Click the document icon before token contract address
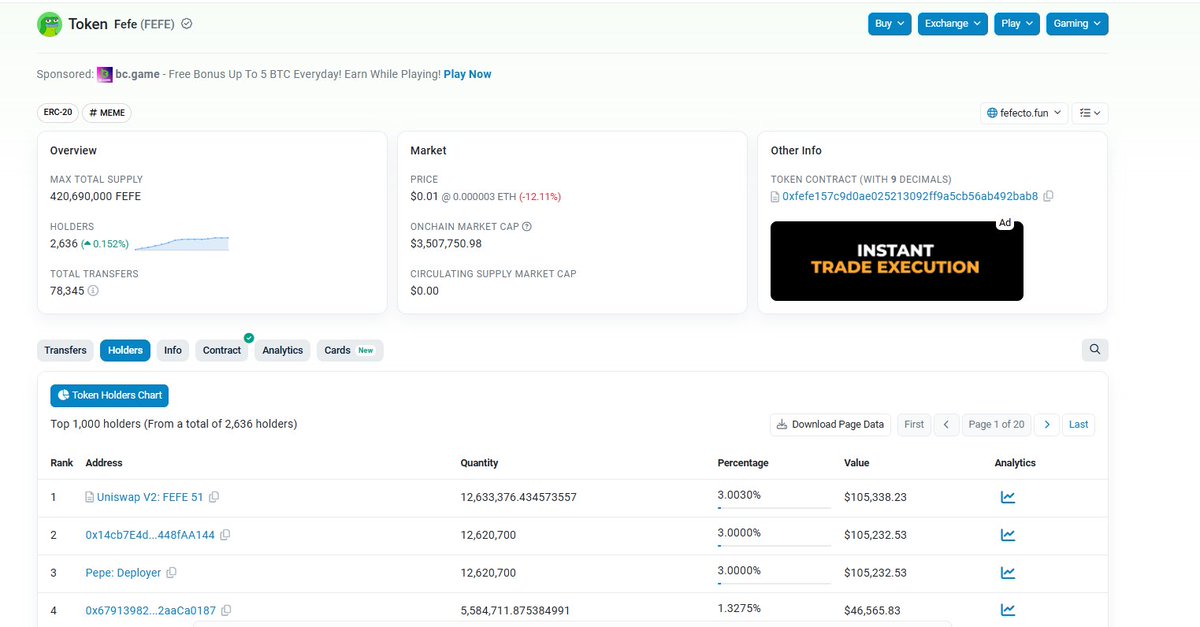Image resolution: width=1200 pixels, height=627 pixels. [x=775, y=197]
